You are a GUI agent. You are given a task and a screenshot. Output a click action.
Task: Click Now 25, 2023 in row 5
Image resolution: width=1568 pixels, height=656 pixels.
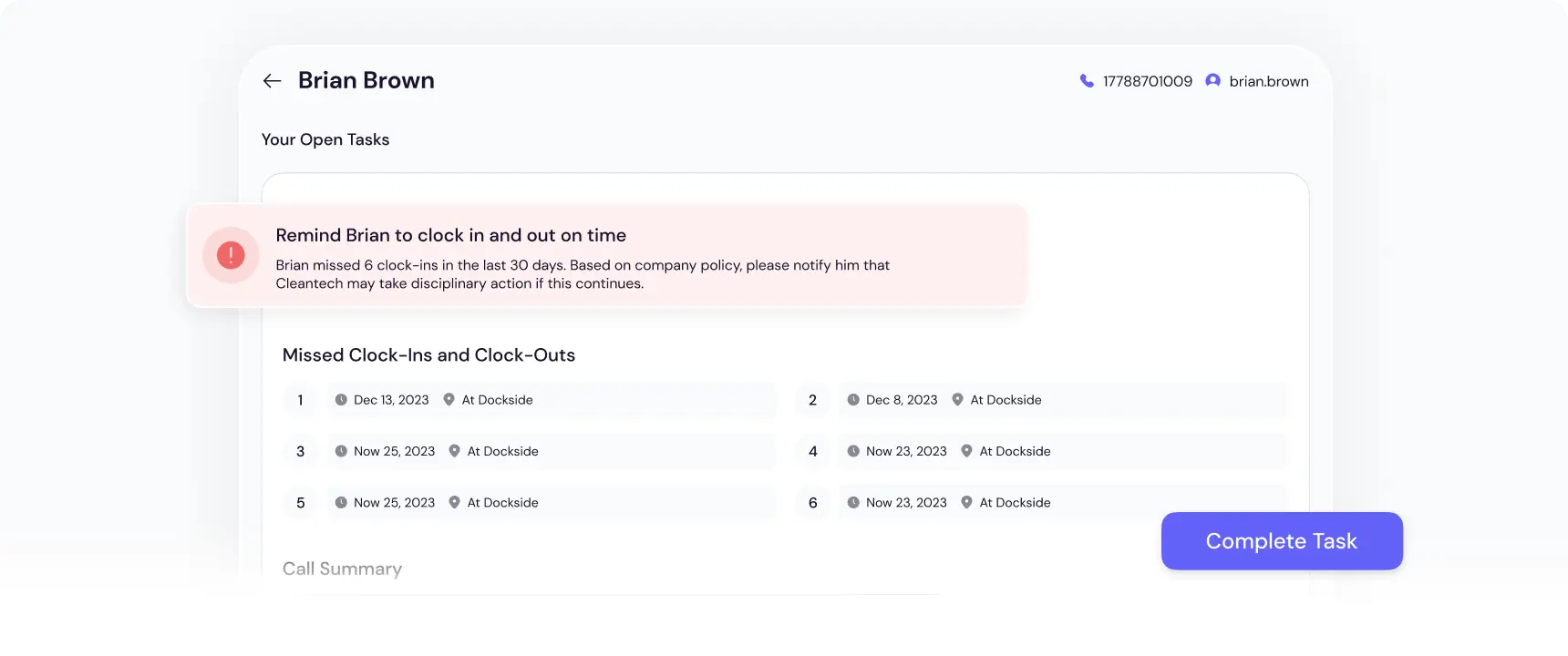coord(394,502)
